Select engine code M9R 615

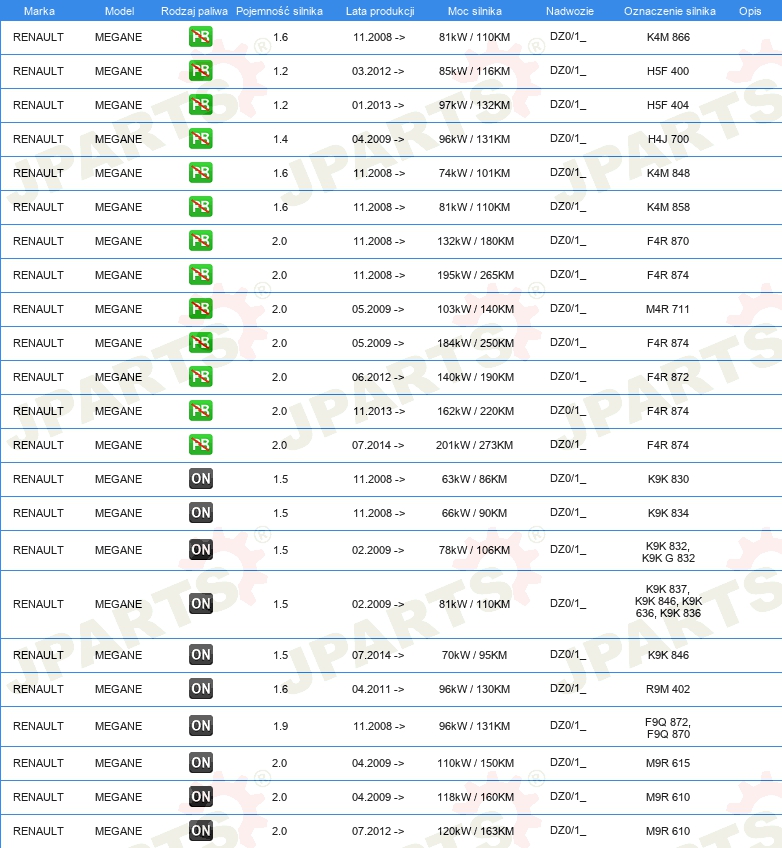(x=668, y=763)
